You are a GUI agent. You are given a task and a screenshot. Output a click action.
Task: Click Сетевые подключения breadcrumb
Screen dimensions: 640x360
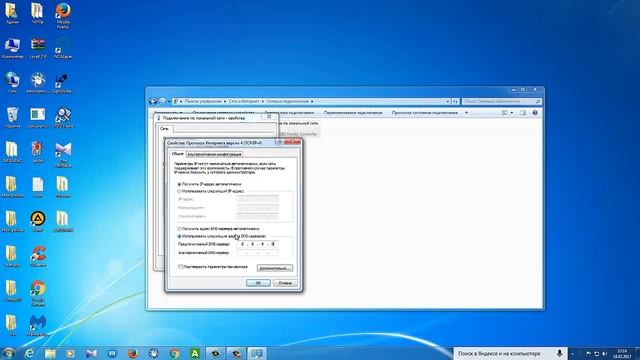(287, 101)
